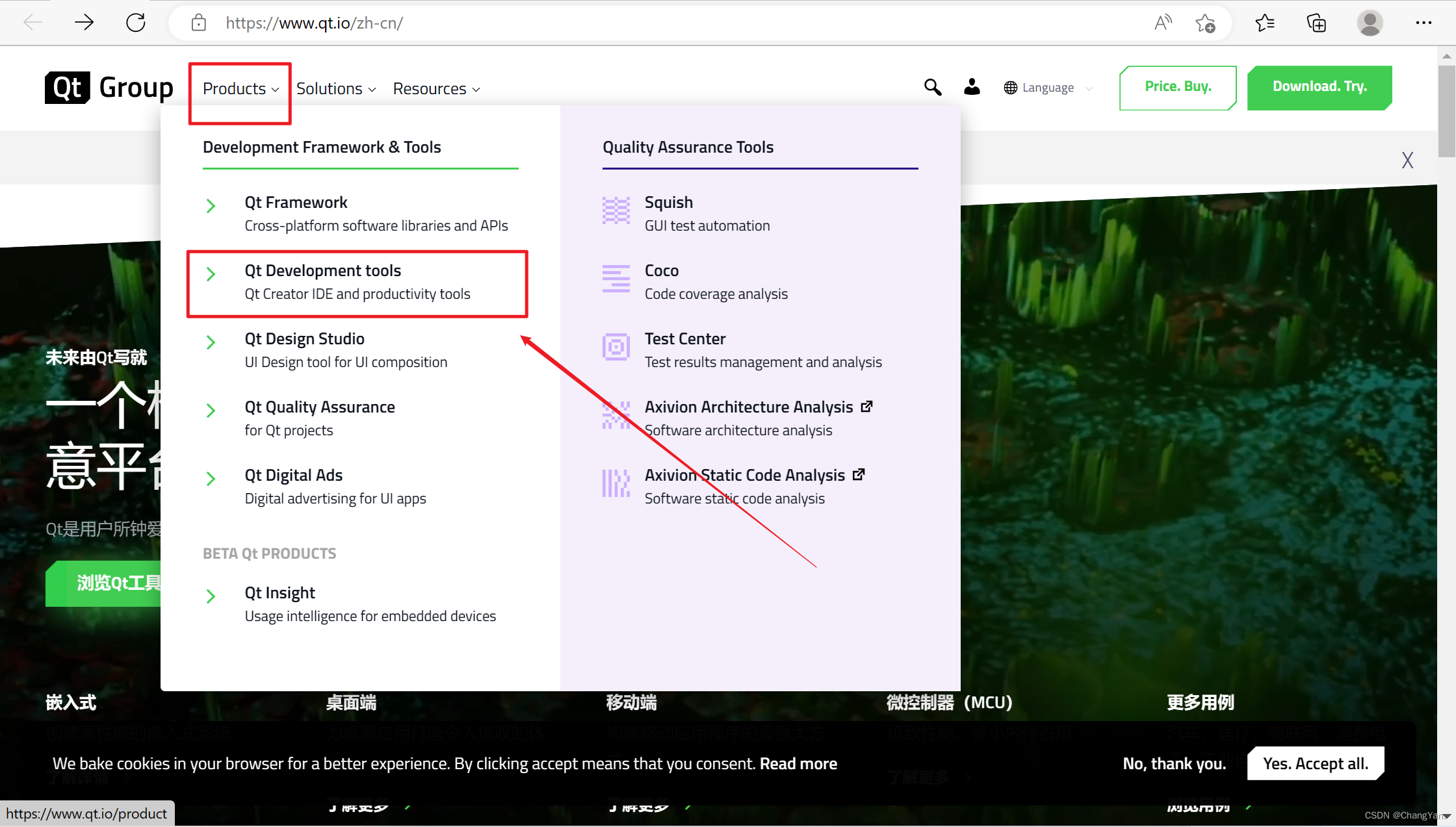1456x827 pixels.
Task: Open the Resources dropdown menu
Action: coord(436,88)
